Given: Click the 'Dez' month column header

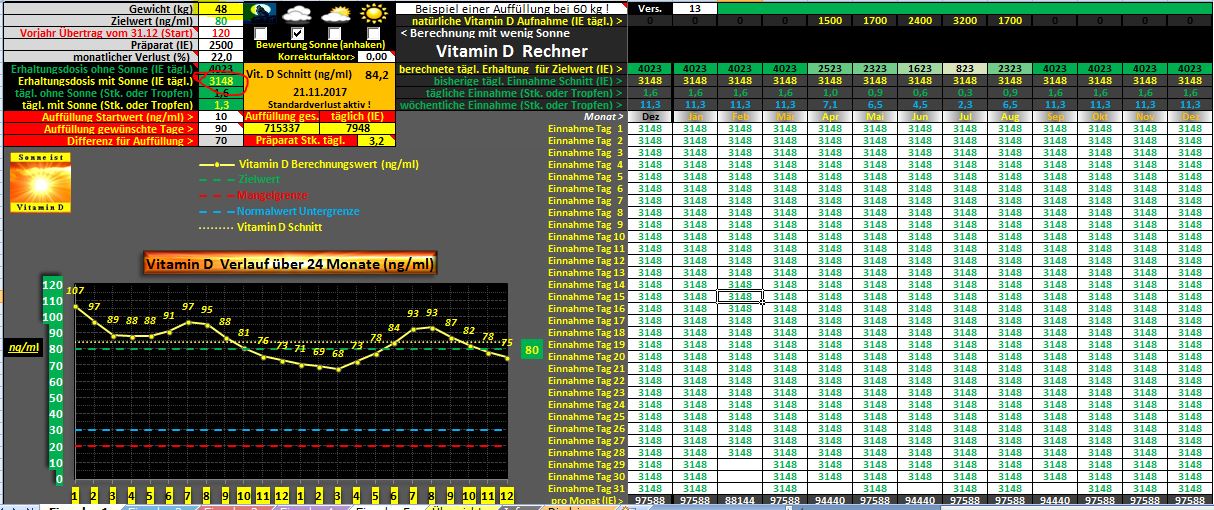Looking at the screenshot, I should (x=649, y=117).
